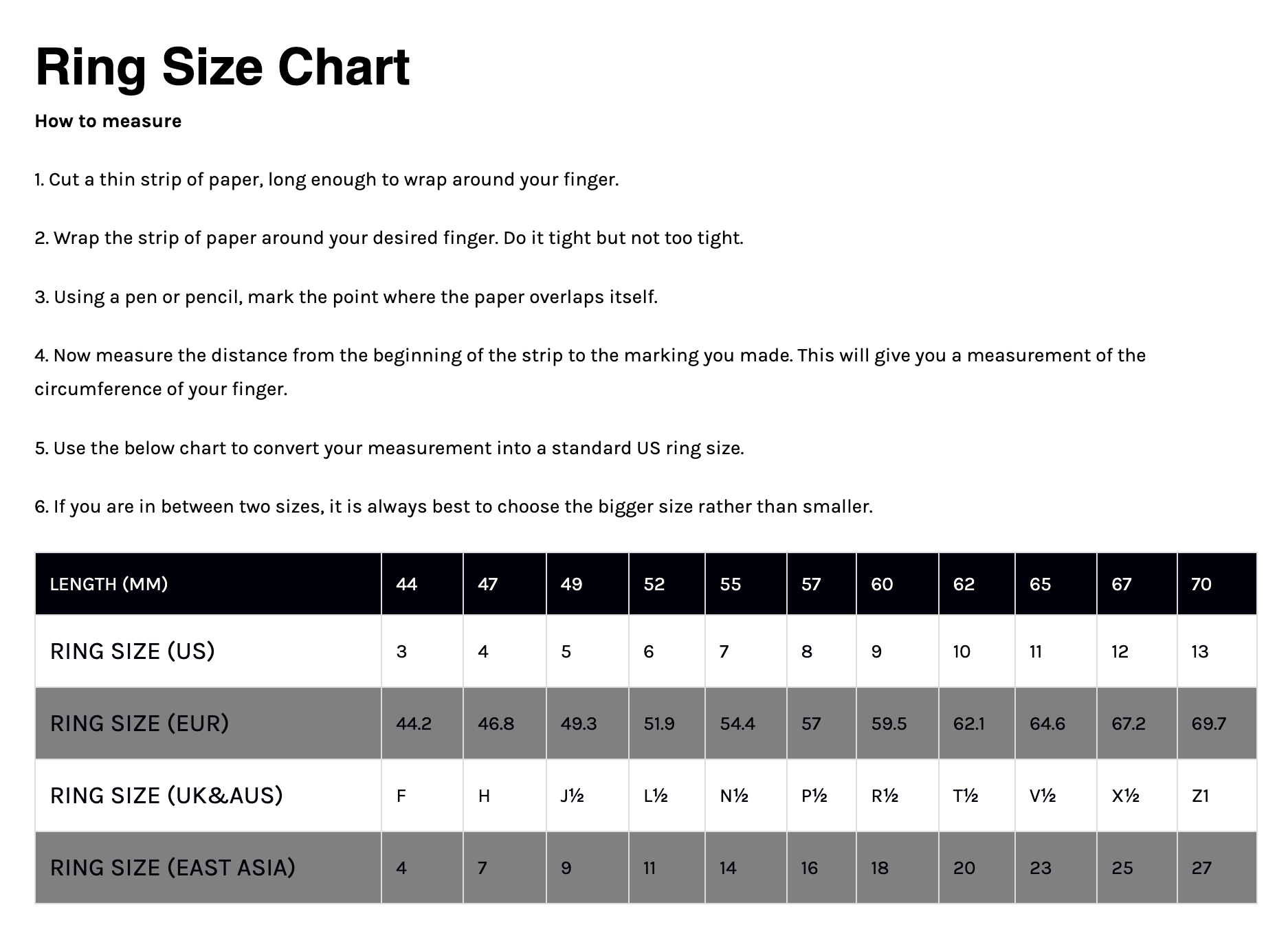The image size is (1288, 940).
Task: Select the UK size J½ cell
Action: [x=588, y=795]
